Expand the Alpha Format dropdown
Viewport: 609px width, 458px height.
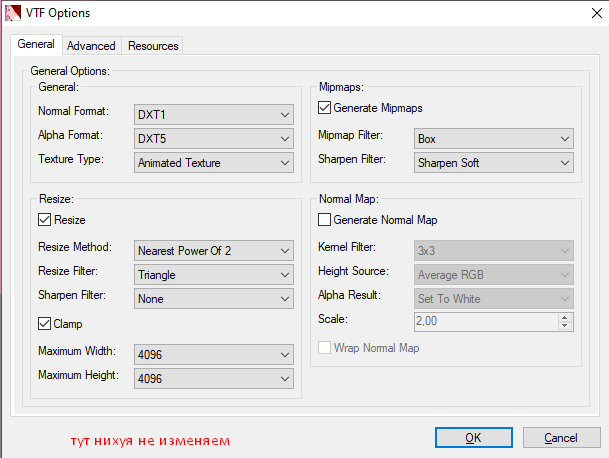(213, 138)
